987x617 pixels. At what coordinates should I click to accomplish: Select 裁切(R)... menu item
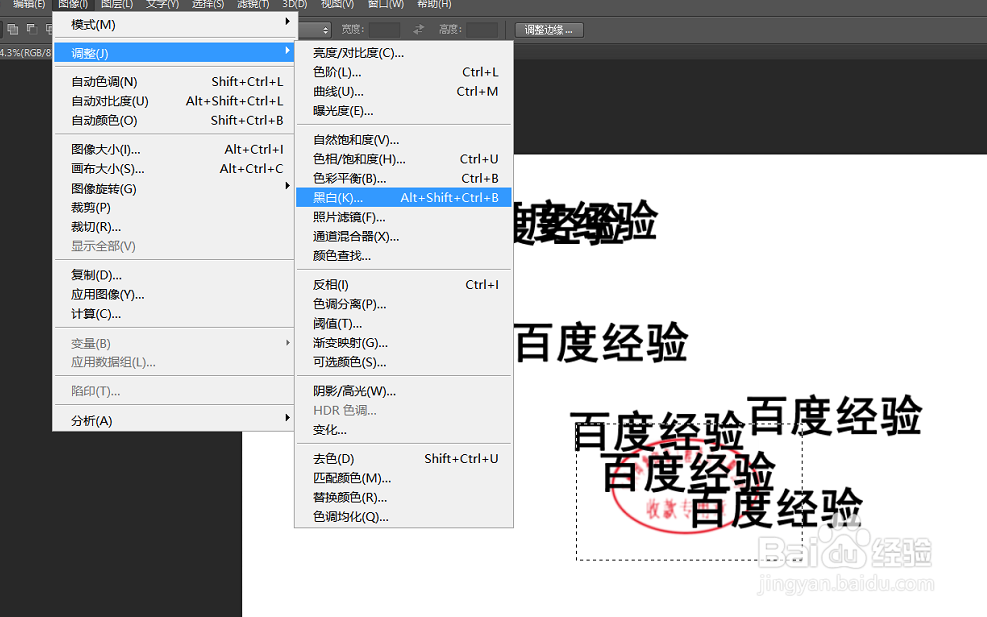pos(174,227)
